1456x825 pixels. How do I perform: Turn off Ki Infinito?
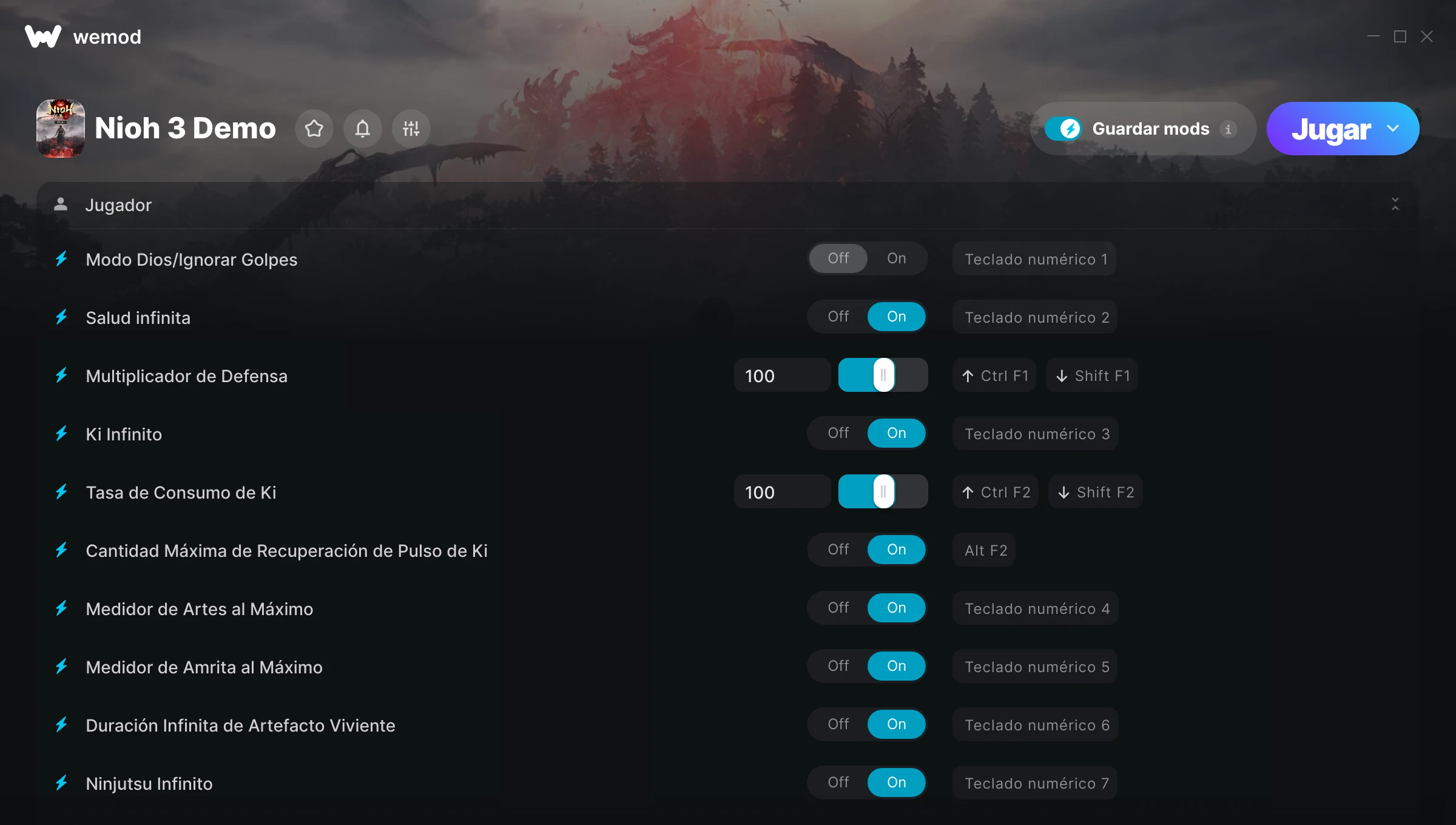coord(838,433)
